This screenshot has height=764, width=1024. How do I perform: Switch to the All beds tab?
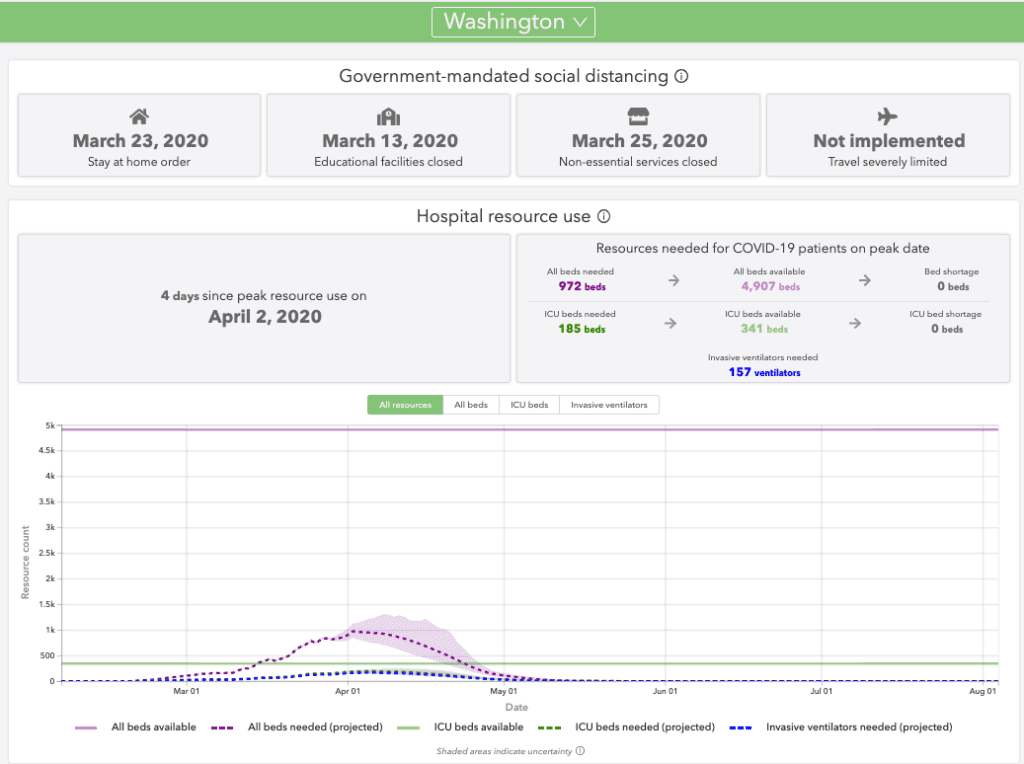pos(471,405)
